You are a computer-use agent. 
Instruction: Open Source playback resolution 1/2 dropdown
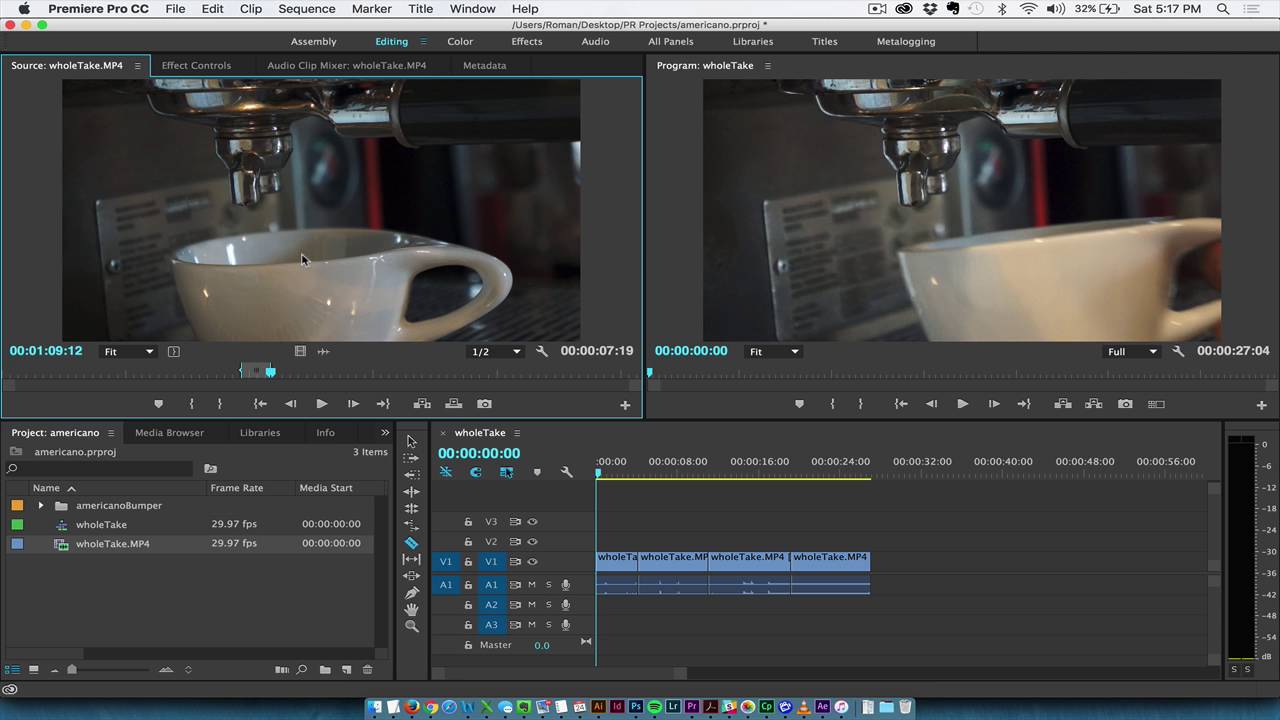pyautogui.click(x=497, y=351)
